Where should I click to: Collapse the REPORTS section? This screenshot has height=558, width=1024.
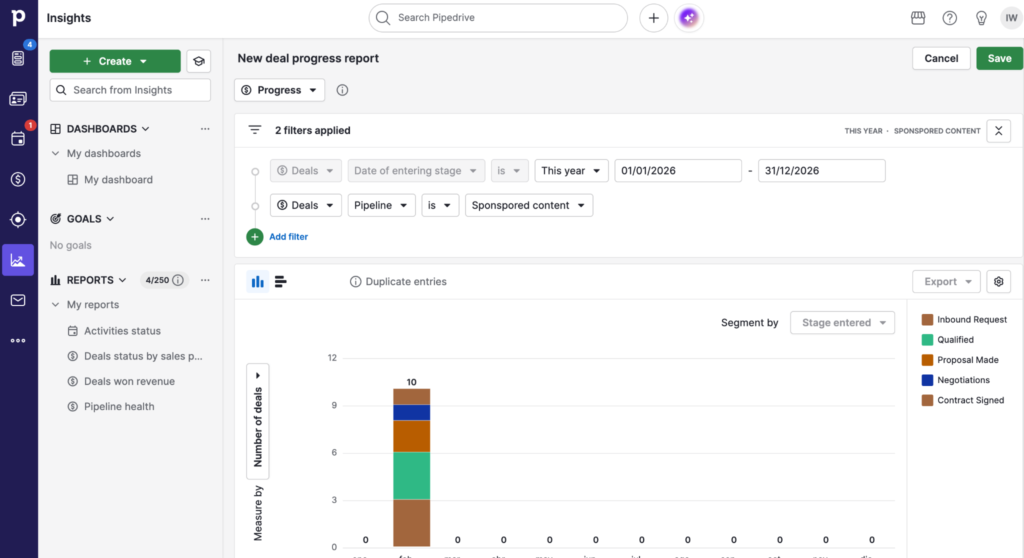(x=122, y=280)
